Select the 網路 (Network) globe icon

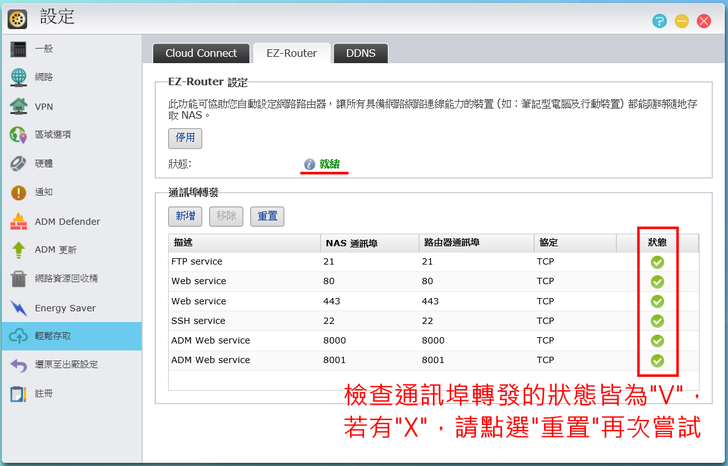point(18,77)
